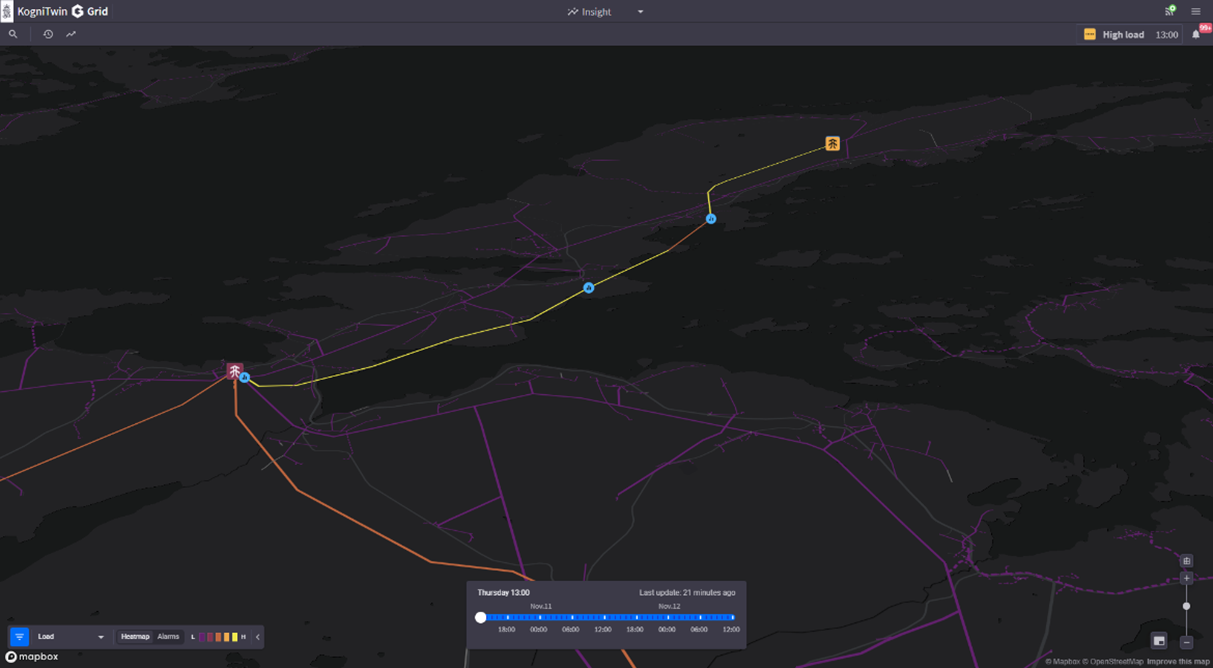
Task: Click the live feed connection status icon
Action: click(1169, 11)
